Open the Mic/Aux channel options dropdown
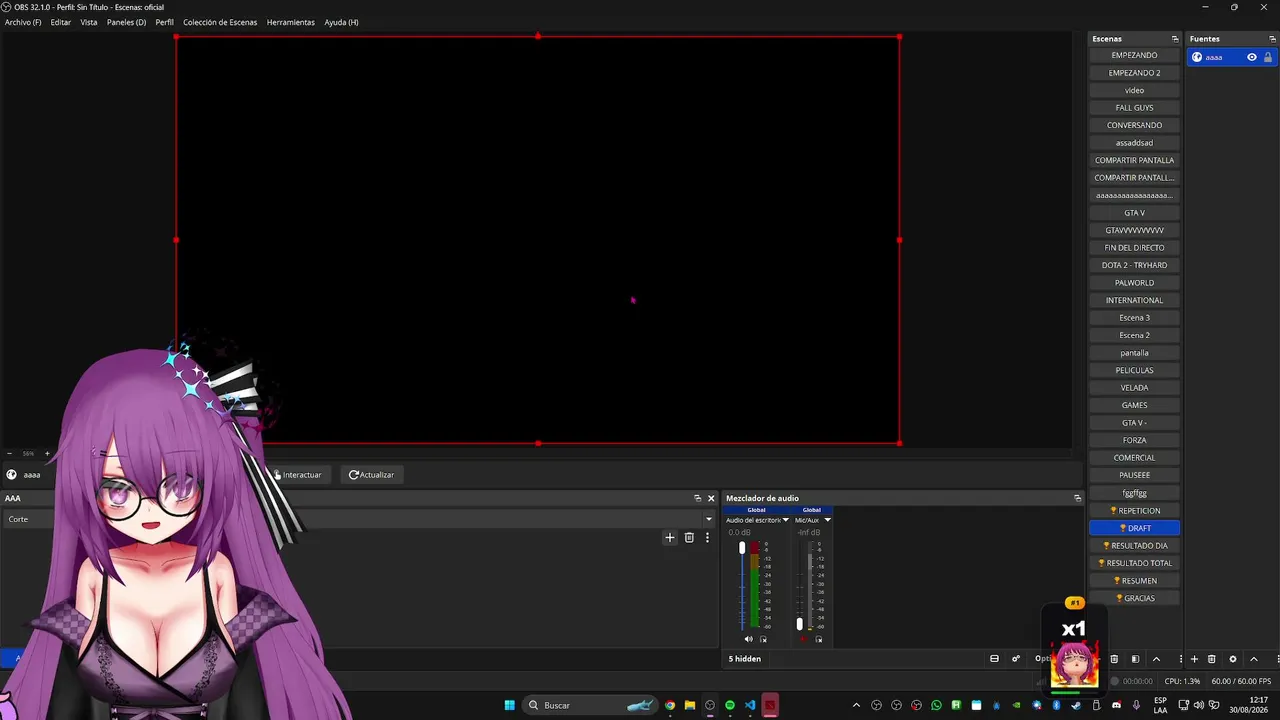1280x720 pixels. (827, 520)
